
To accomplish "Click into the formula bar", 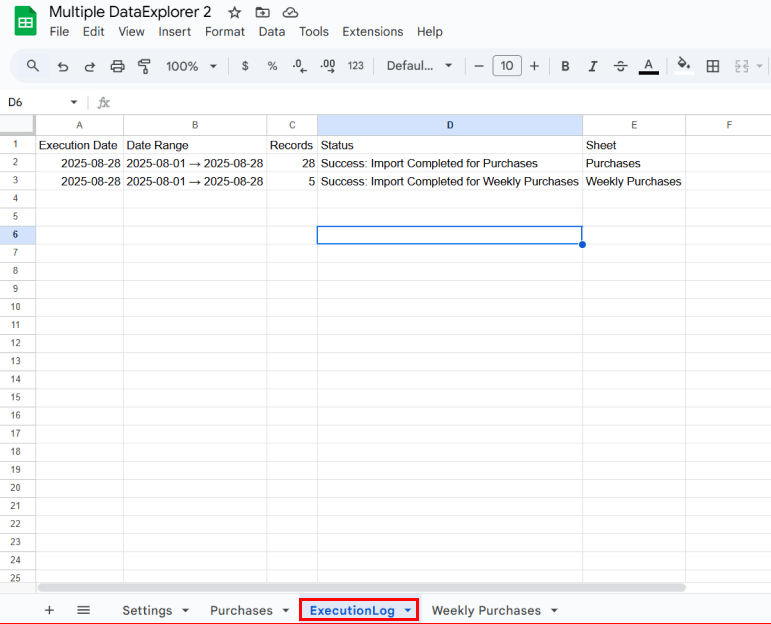I will [x=441, y=102].
